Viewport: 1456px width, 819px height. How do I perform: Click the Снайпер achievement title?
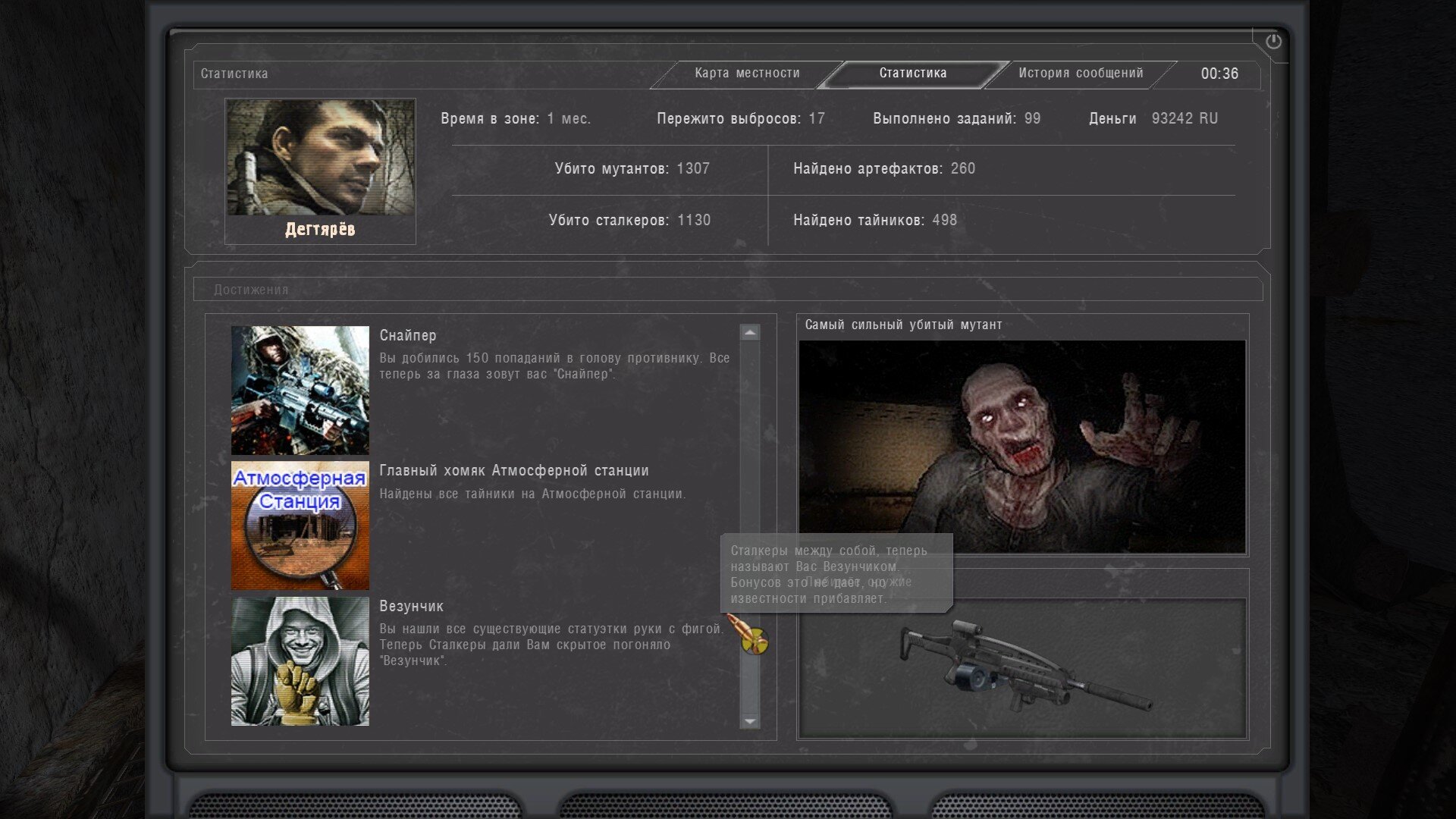(408, 335)
